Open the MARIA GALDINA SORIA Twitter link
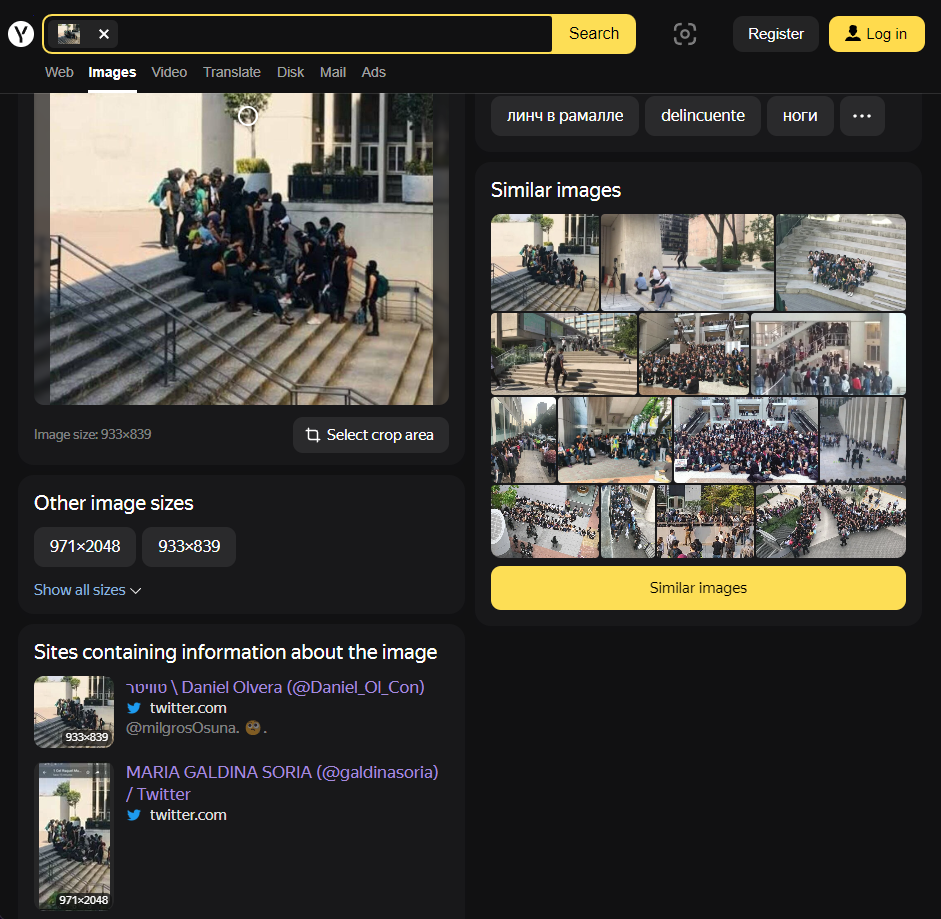The height and width of the screenshot is (919, 941). [282, 772]
